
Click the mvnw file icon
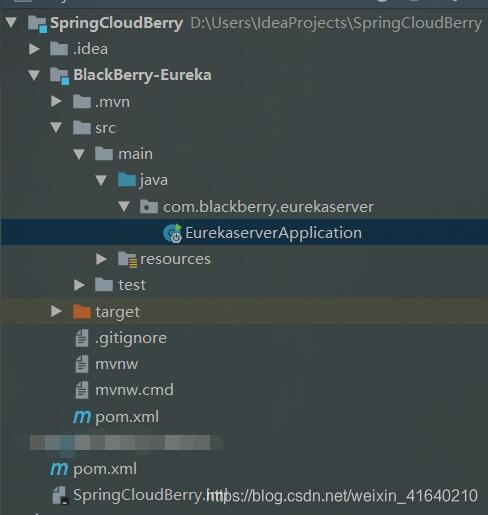[x=82, y=364]
